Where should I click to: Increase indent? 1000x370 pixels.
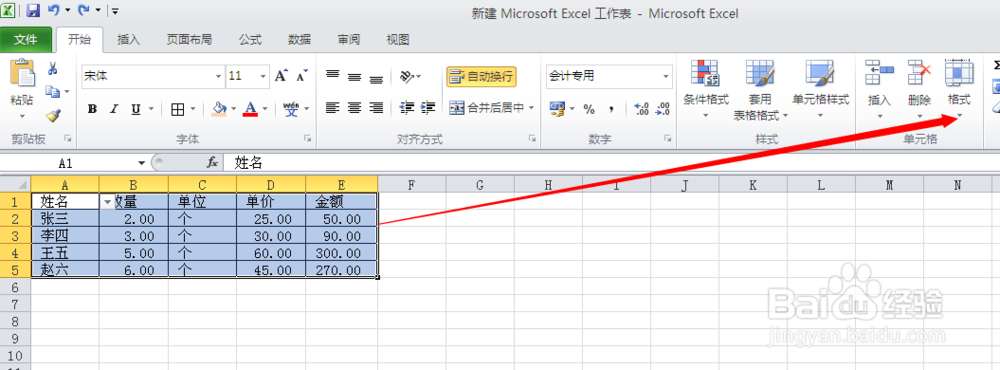pyautogui.click(x=429, y=108)
